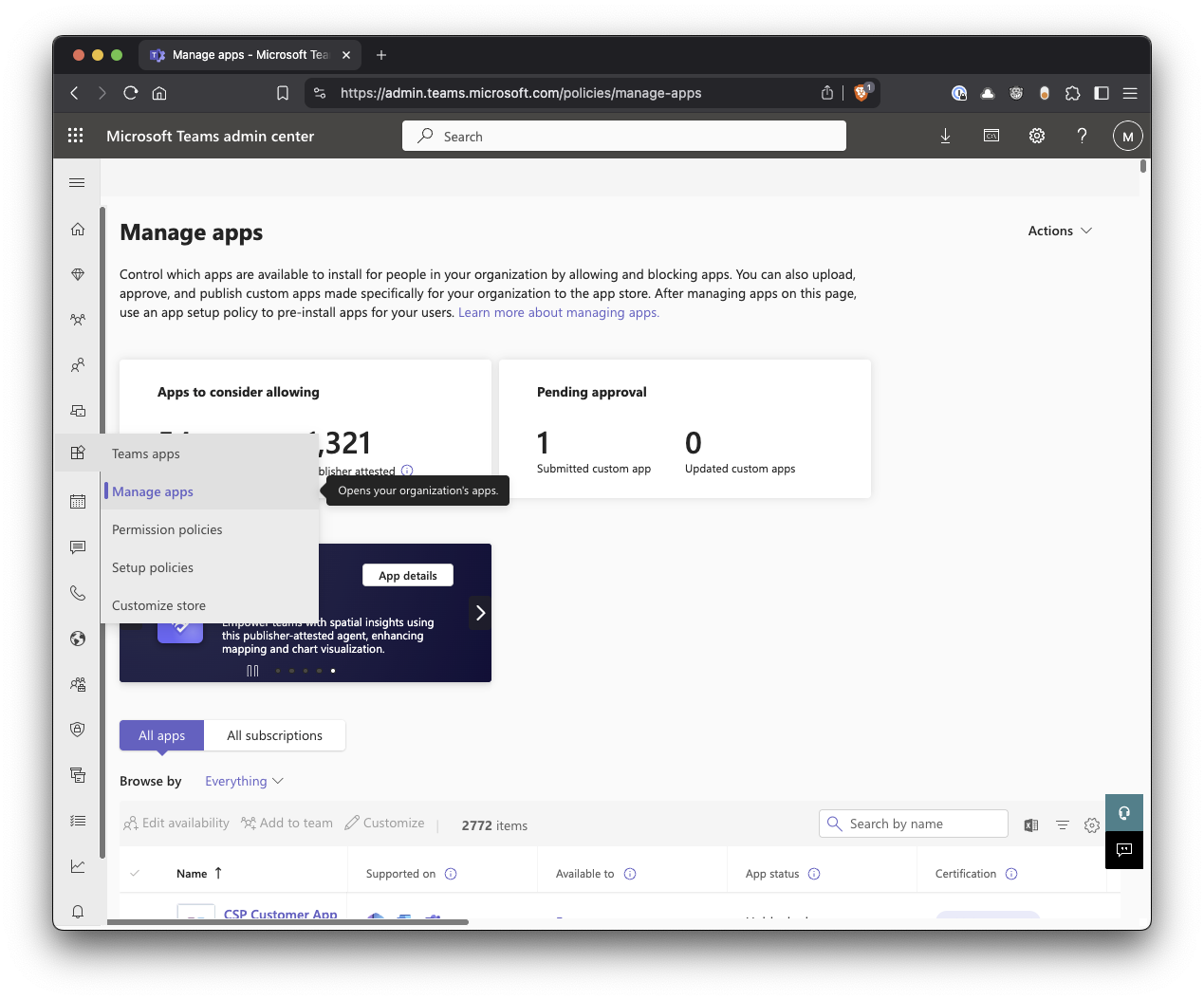Screen dimensions: 1204x1000
Task: Open the filter icon above the table
Action: click(x=1063, y=825)
